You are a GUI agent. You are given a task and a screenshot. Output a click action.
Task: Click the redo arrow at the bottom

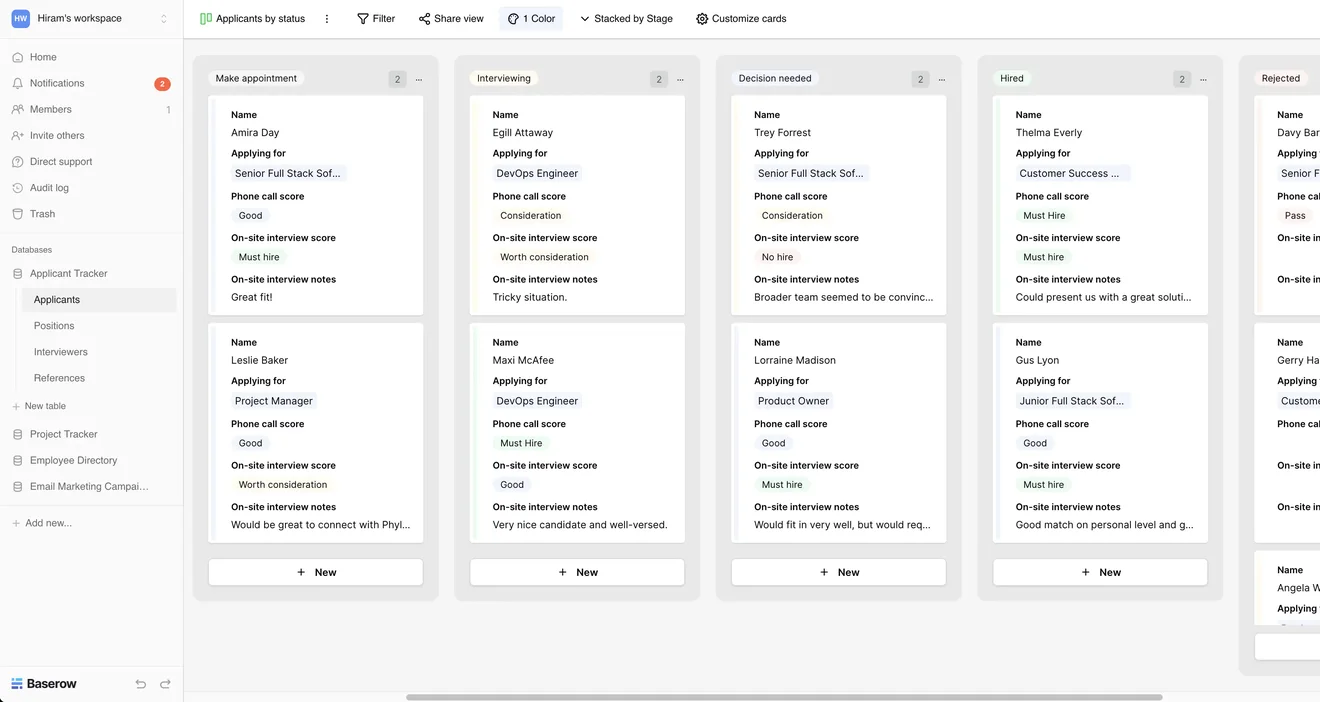[165, 684]
